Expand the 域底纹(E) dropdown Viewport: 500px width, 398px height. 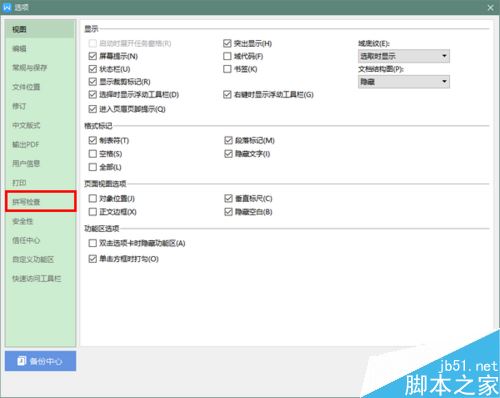pos(404,56)
